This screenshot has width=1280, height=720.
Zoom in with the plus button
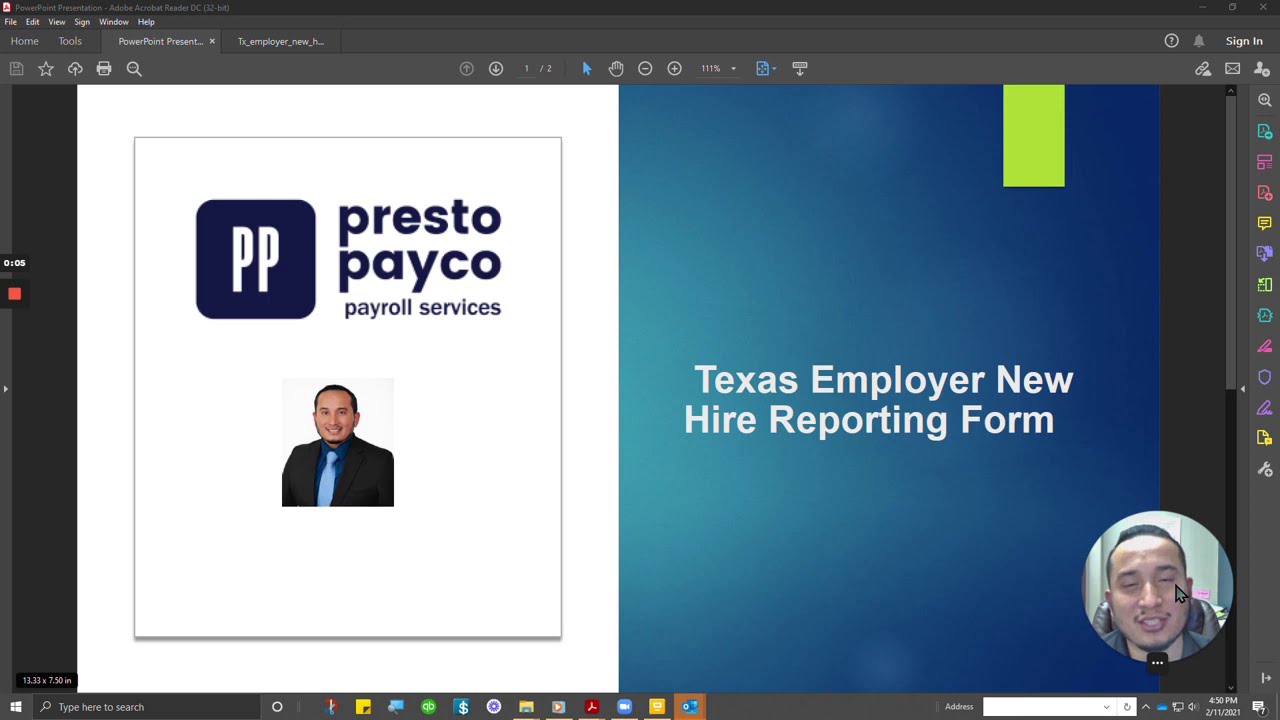(x=674, y=68)
